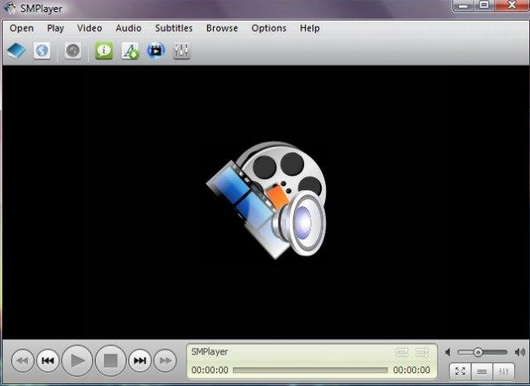Open the Help menu
Viewport: 530px width, 386px height.
click(310, 28)
